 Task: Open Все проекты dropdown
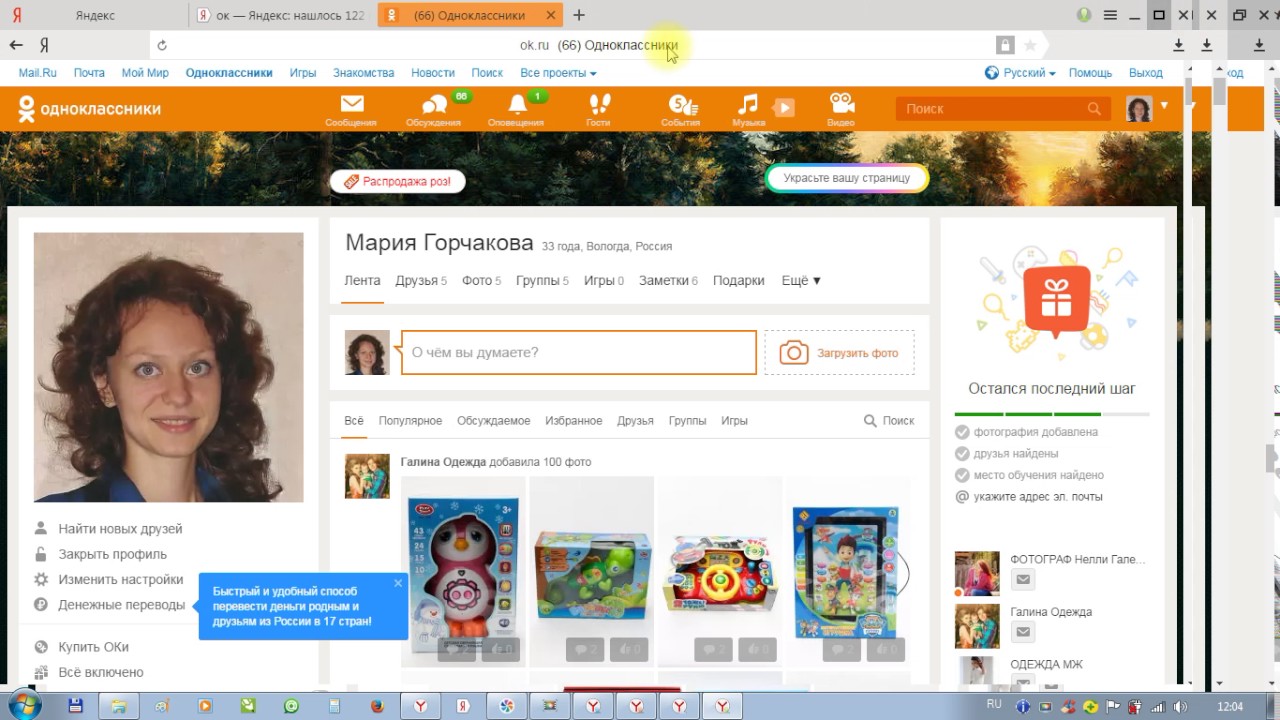pyautogui.click(x=558, y=73)
